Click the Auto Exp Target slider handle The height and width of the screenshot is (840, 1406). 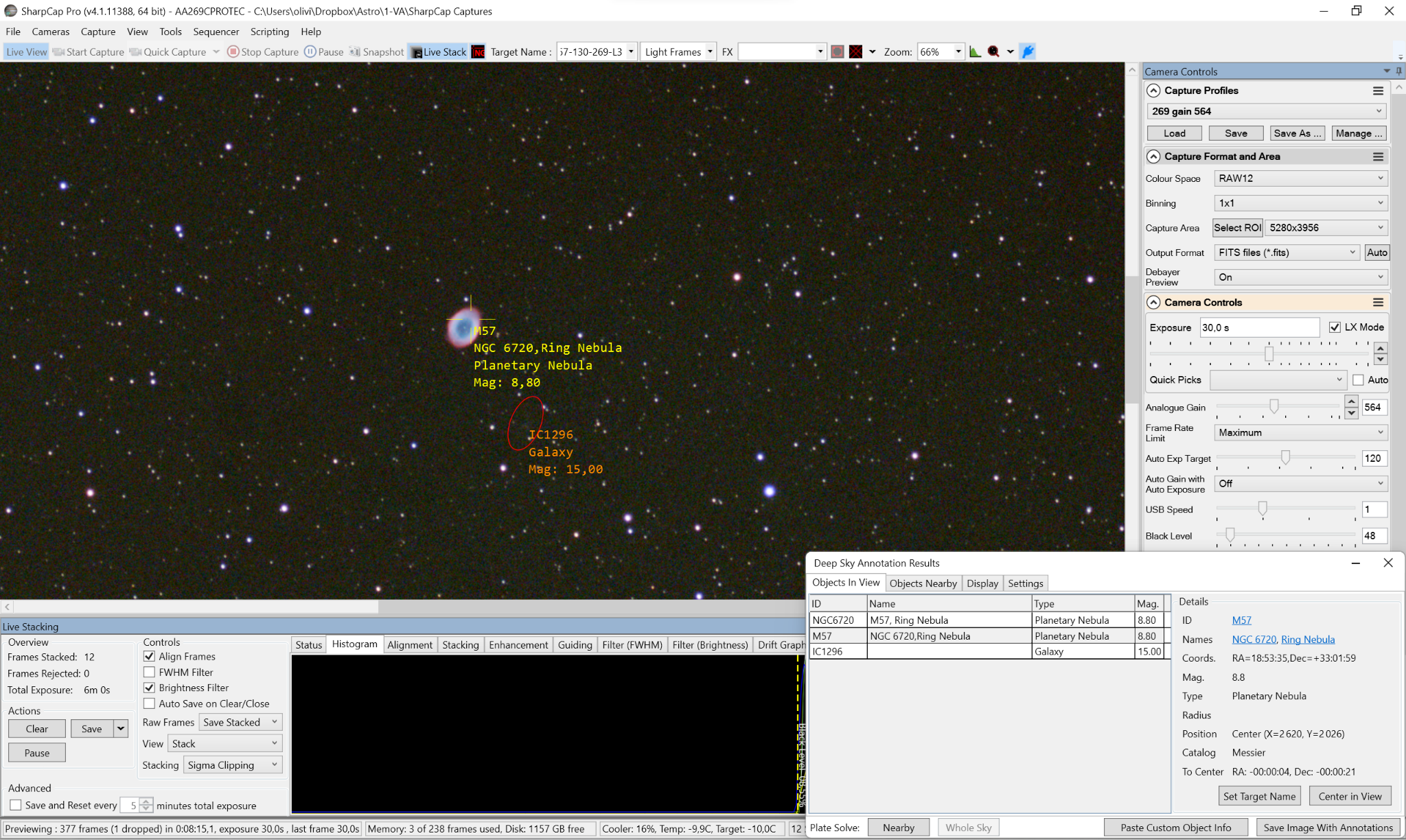pos(1285,457)
